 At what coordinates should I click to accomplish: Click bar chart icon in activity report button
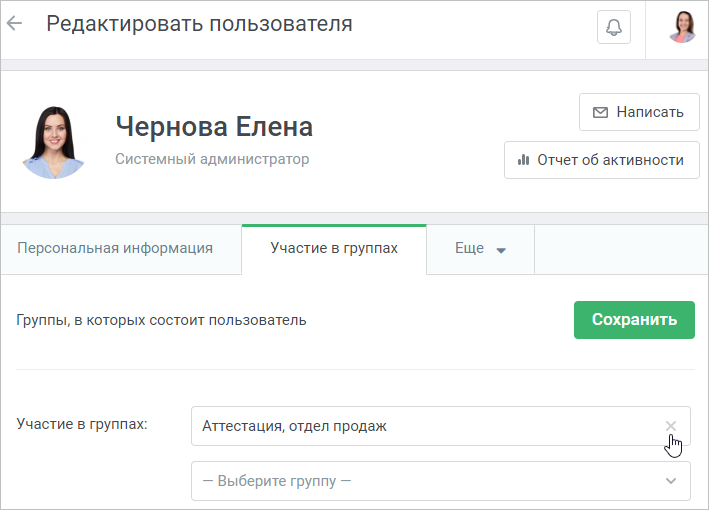(x=523, y=160)
